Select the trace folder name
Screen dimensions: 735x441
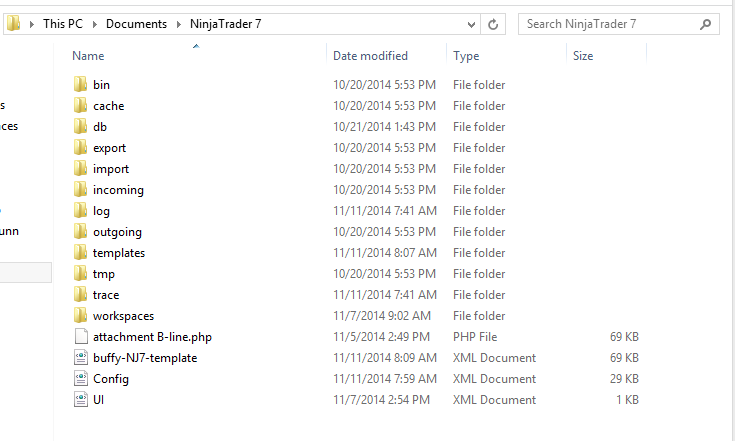coord(106,295)
